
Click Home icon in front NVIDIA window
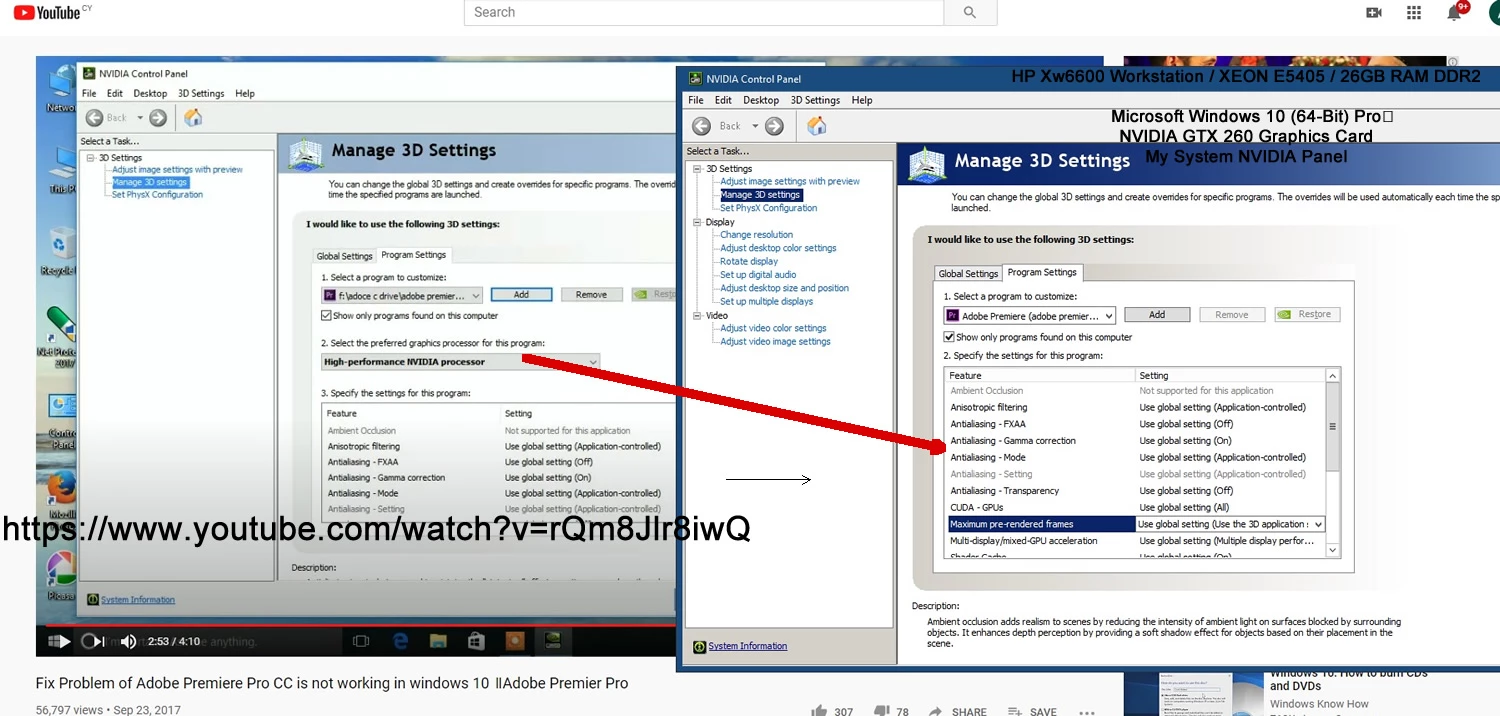click(817, 126)
